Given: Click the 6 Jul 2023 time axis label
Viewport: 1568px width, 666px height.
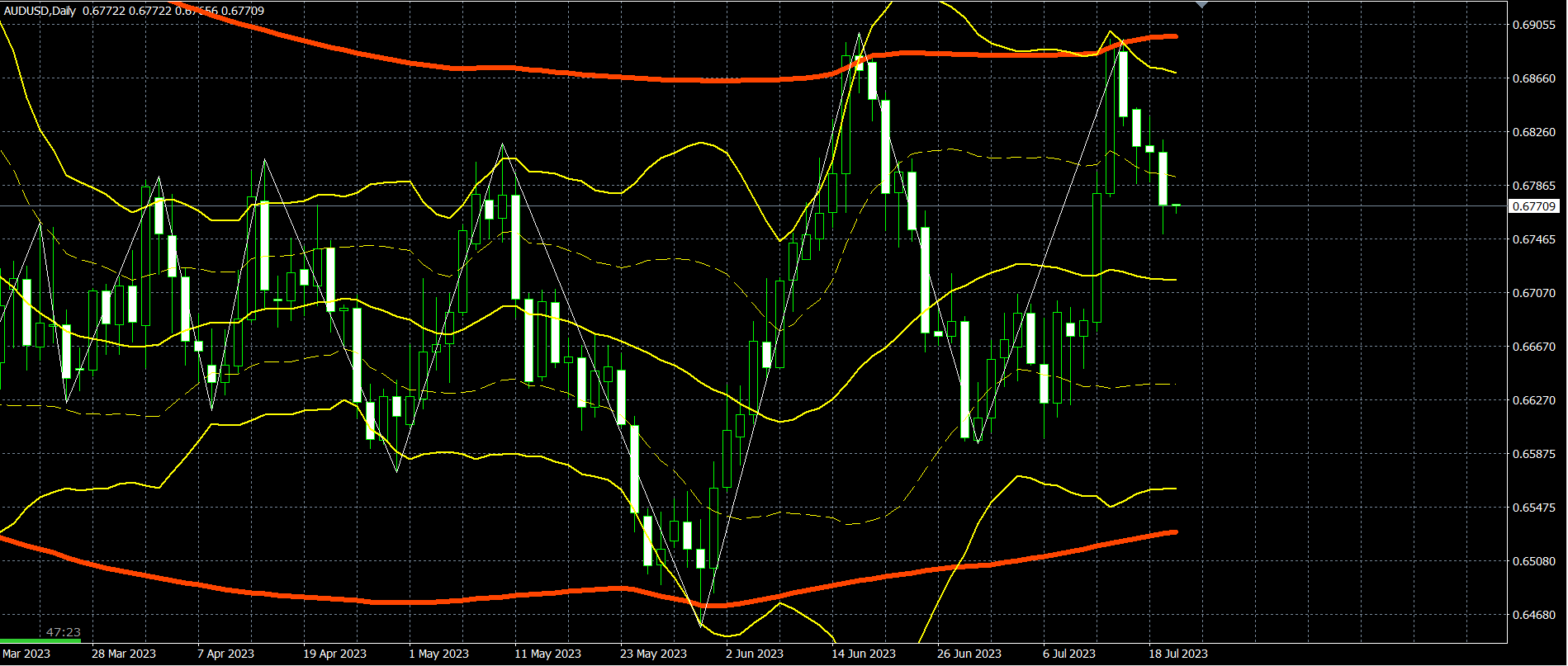Looking at the screenshot, I should point(1069,654).
